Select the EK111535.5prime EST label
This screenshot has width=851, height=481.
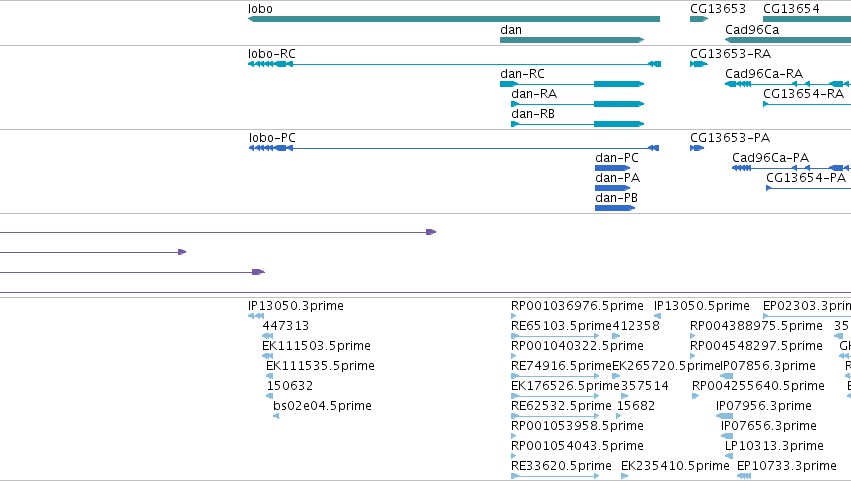tap(320, 366)
